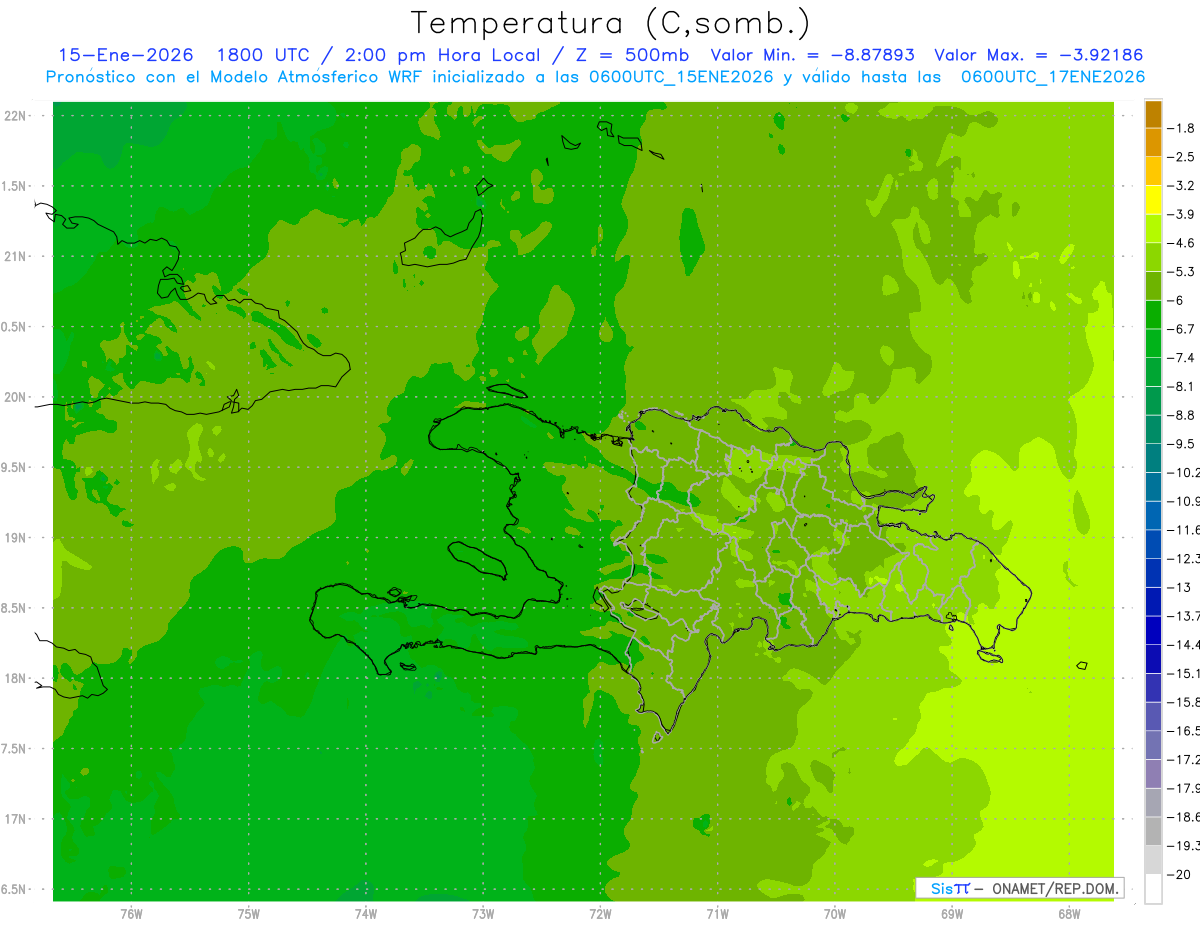1200x927 pixels.
Task: Click the '72W' longitude label
Action: [600, 913]
